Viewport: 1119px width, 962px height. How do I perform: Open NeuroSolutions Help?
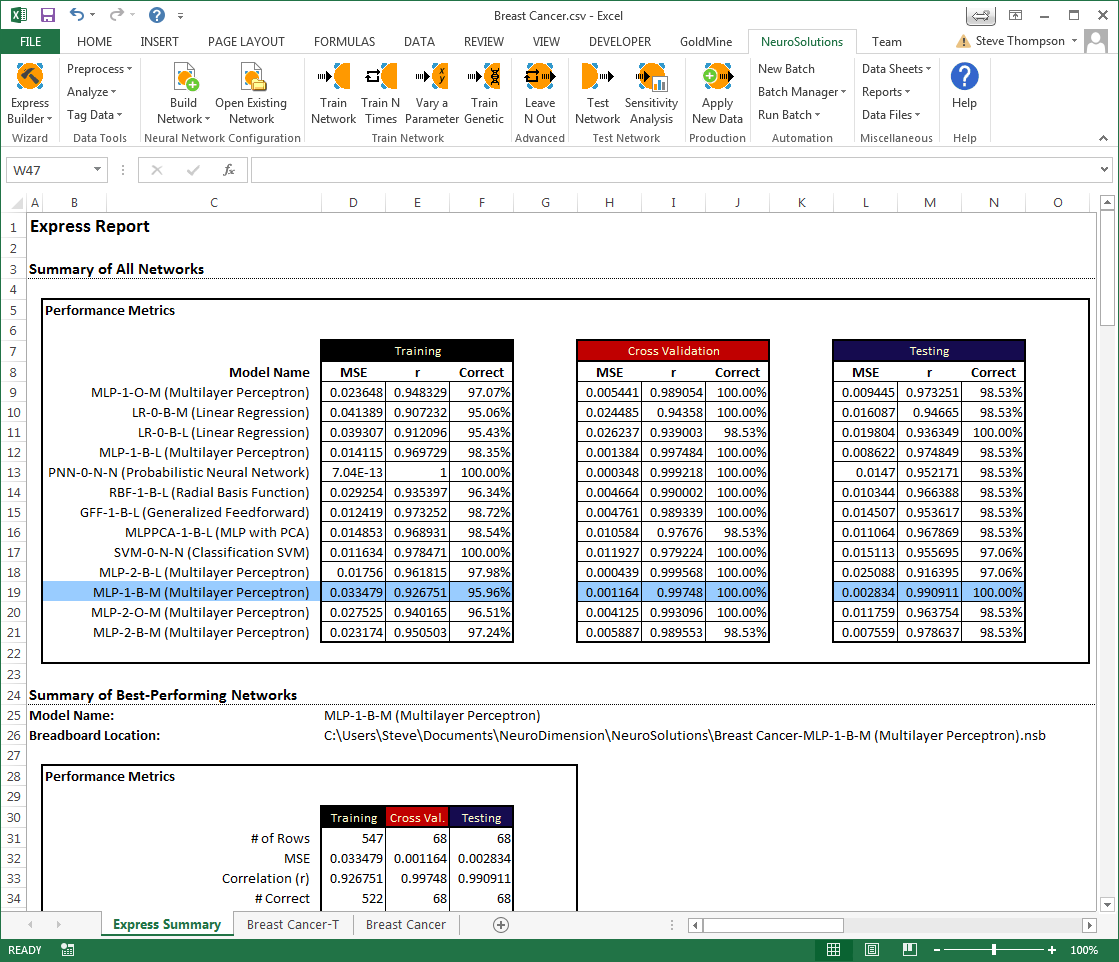(964, 86)
